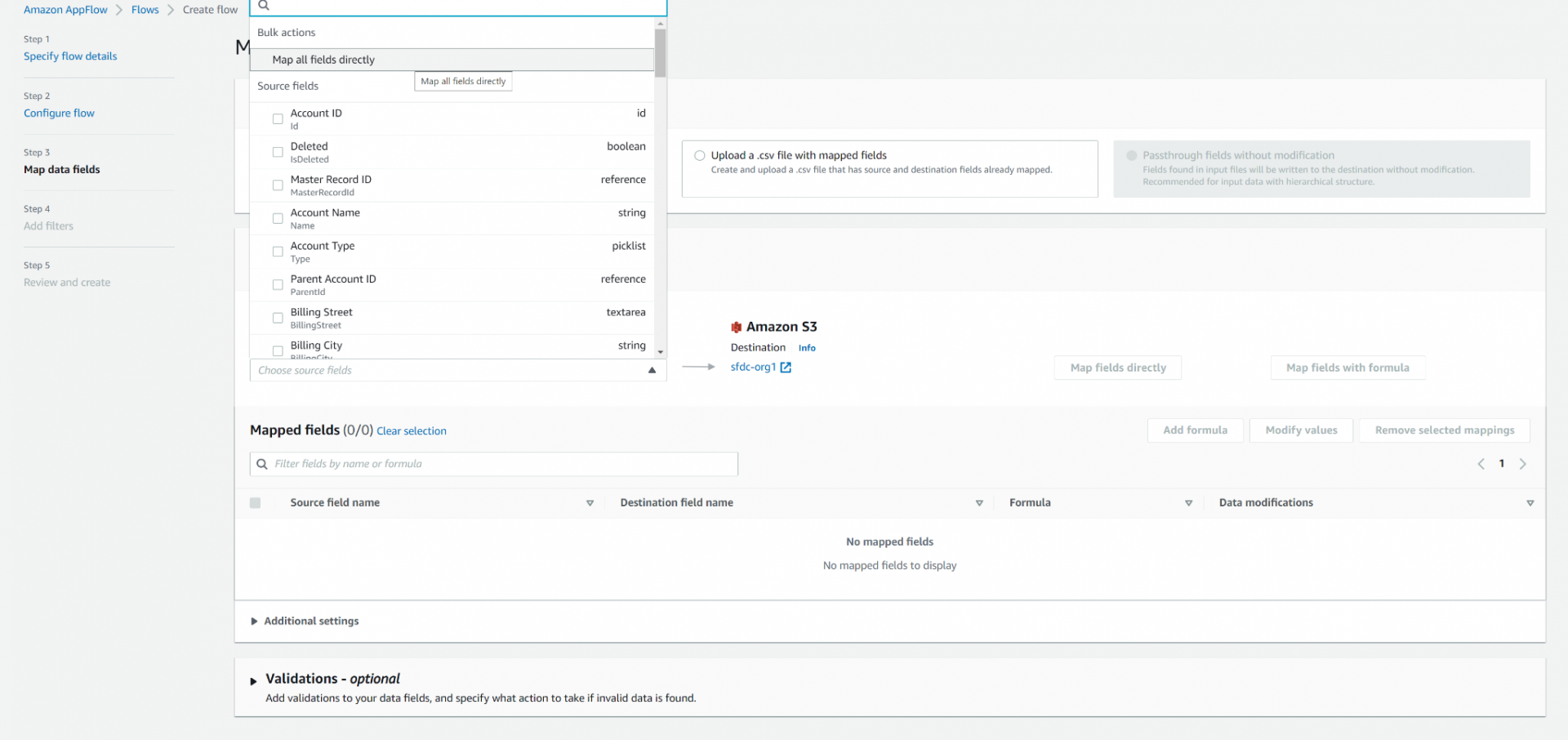Image resolution: width=1568 pixels, height=740 pixels.
Task: Go to next page with right arrow
Action: click(x=1523, y=463)
